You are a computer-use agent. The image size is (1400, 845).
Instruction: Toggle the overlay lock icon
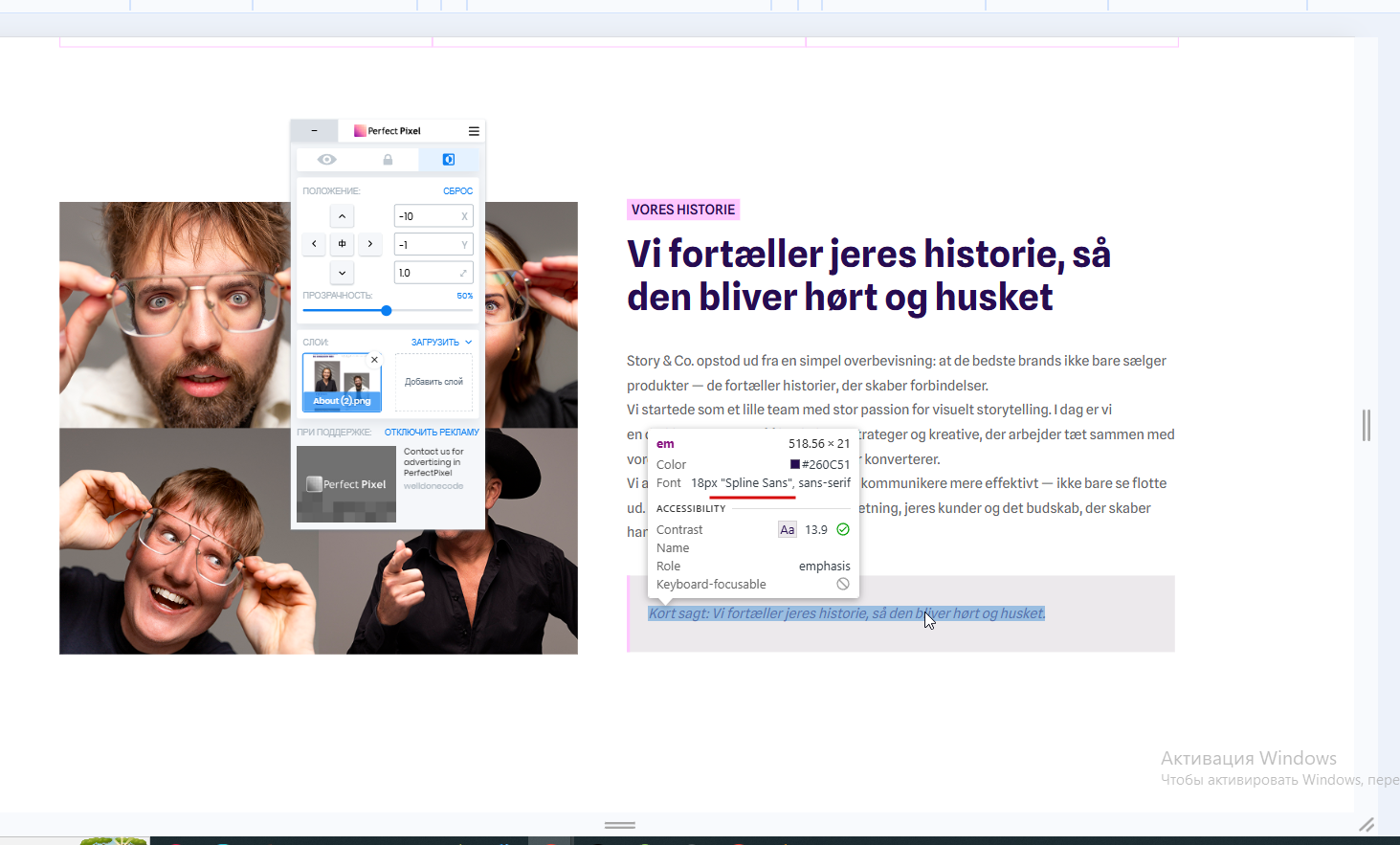(388, 160)
